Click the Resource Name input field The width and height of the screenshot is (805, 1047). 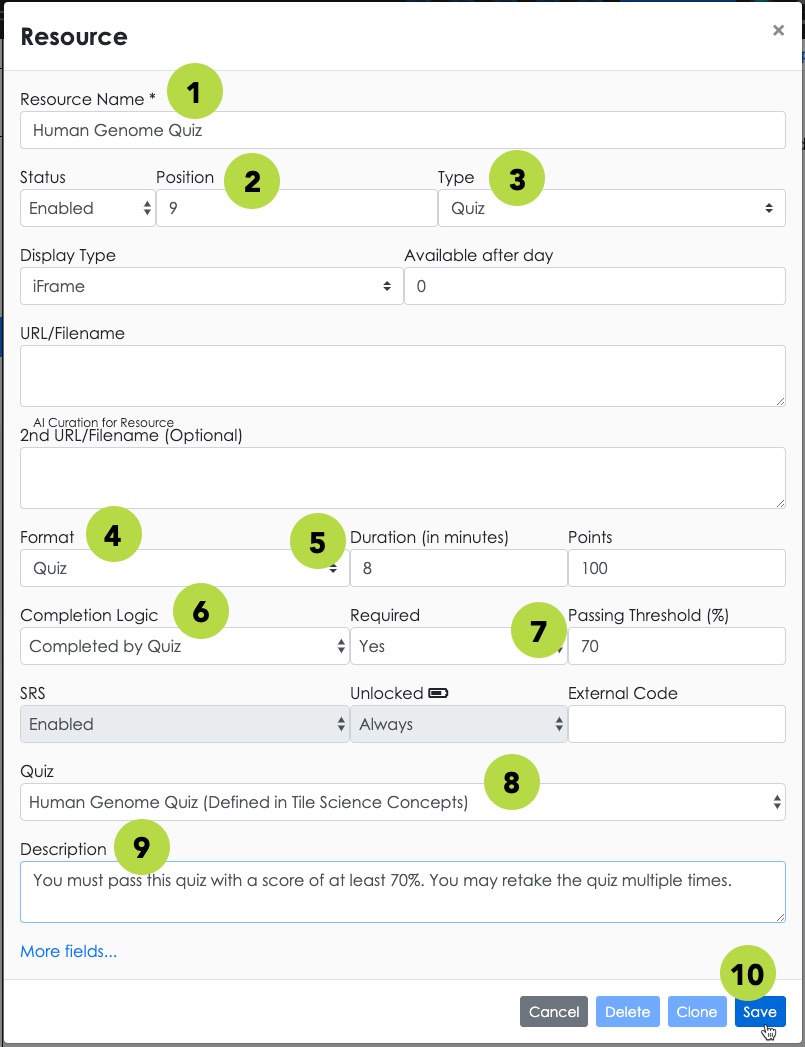402,130
